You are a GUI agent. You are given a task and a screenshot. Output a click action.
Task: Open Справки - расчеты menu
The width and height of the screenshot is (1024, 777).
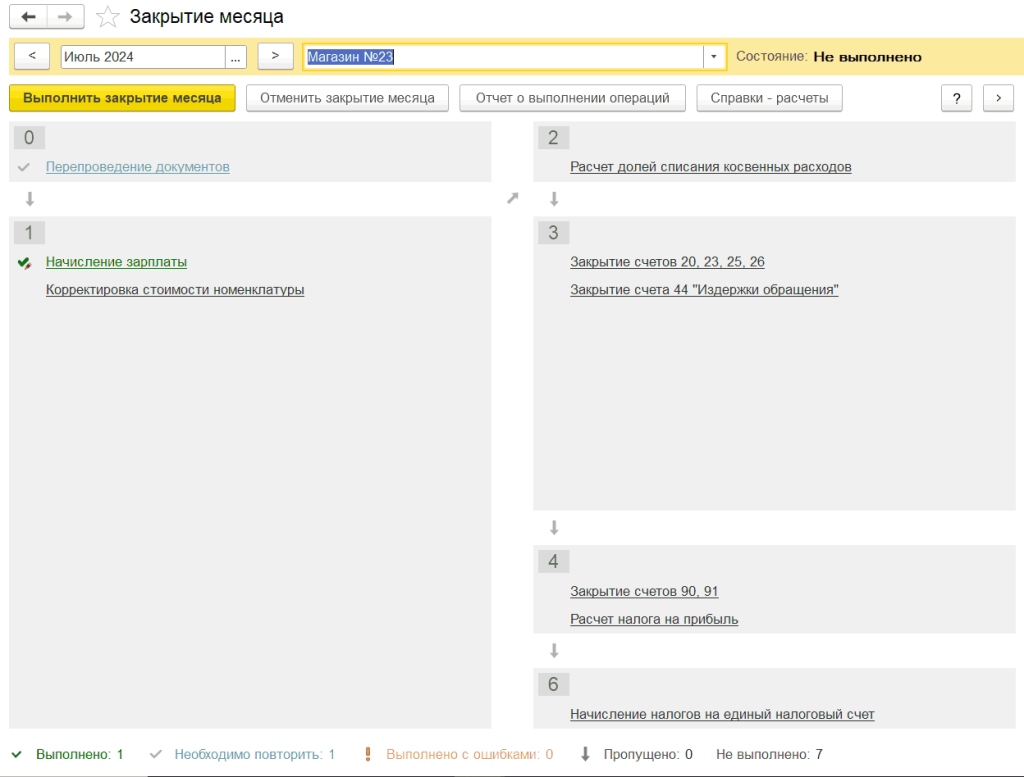pyautogui.click(x=770, y=98)
